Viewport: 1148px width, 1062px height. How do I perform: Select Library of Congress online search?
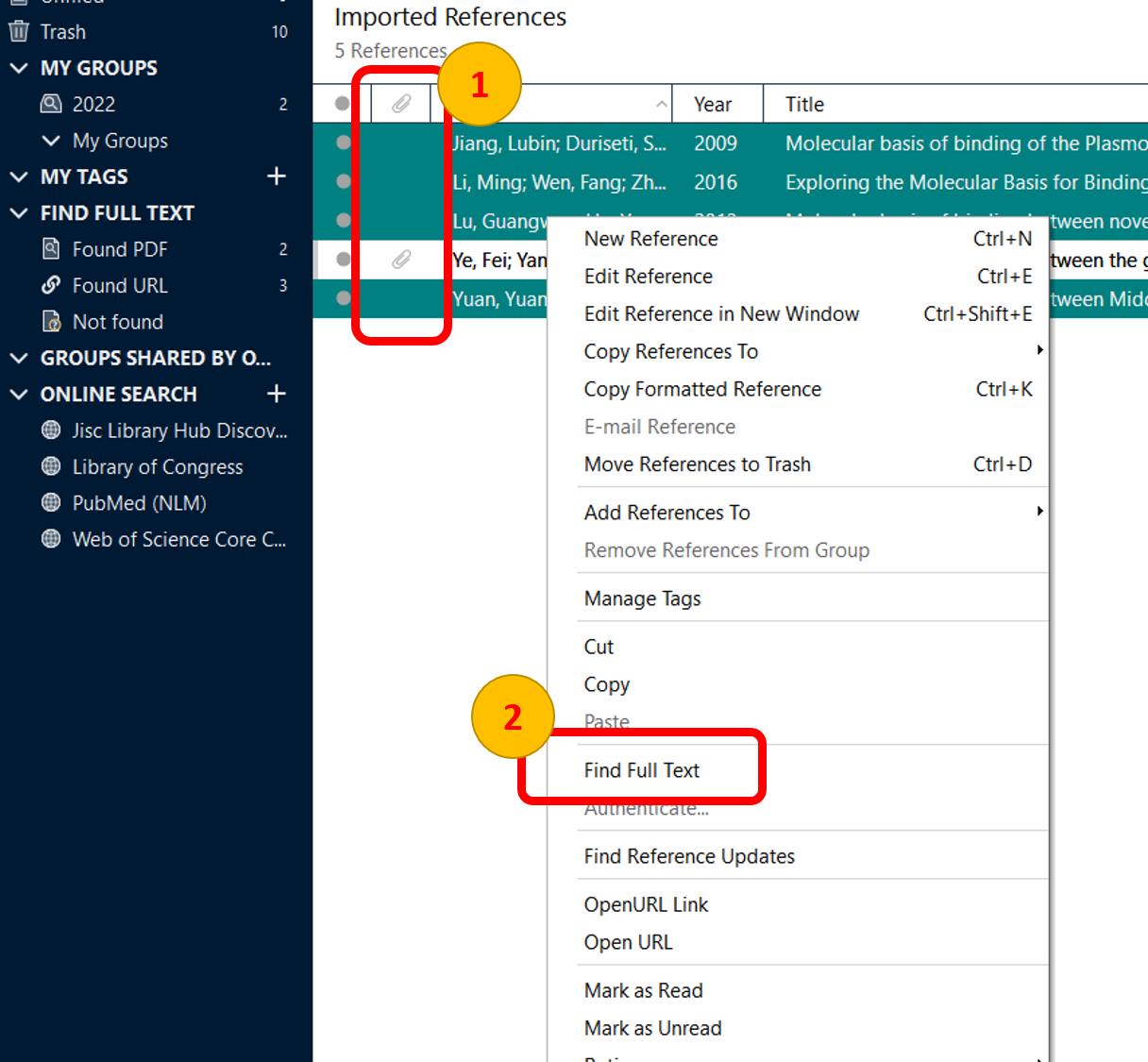(x=156, y=466)
